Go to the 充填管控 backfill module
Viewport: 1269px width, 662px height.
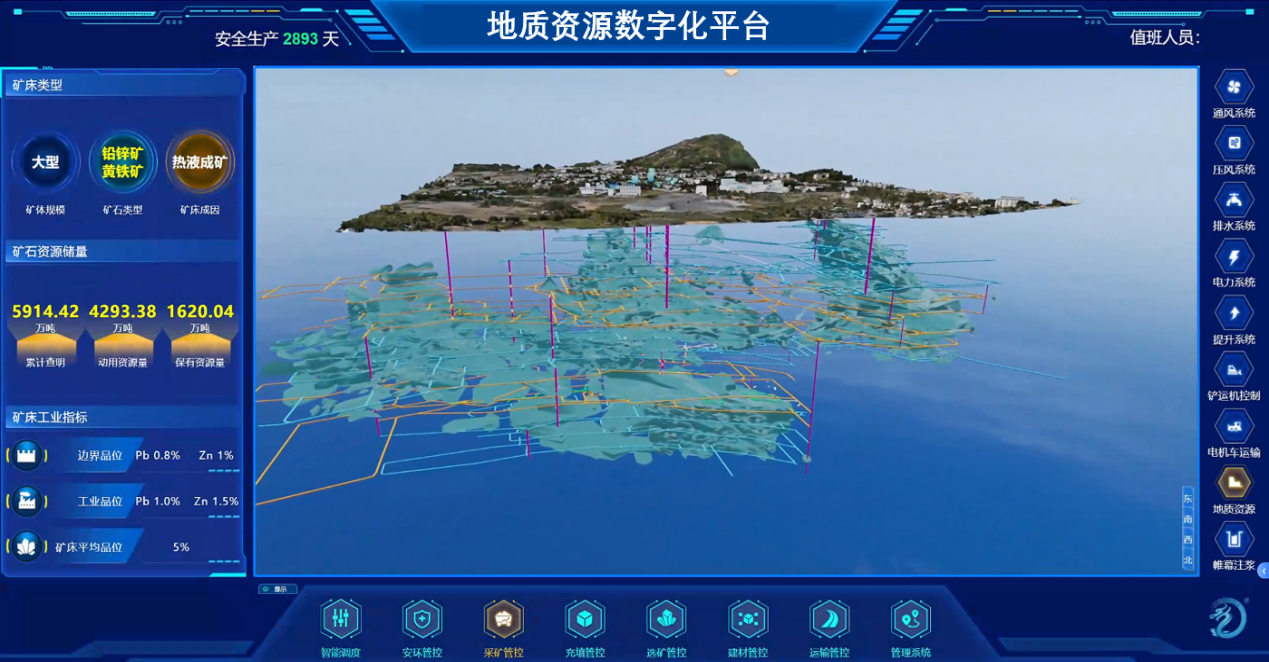coord(584,620)
